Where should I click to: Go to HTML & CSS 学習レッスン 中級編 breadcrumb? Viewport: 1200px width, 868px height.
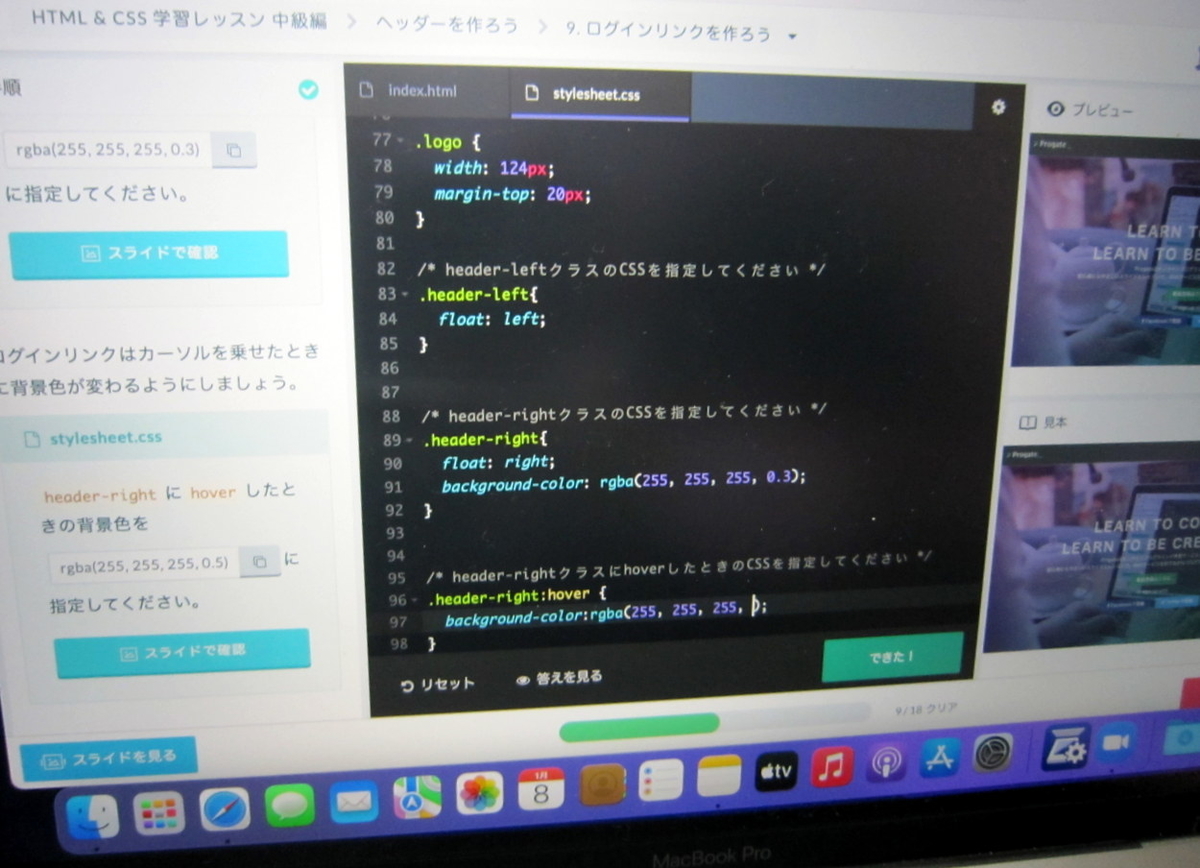point(178,19)
